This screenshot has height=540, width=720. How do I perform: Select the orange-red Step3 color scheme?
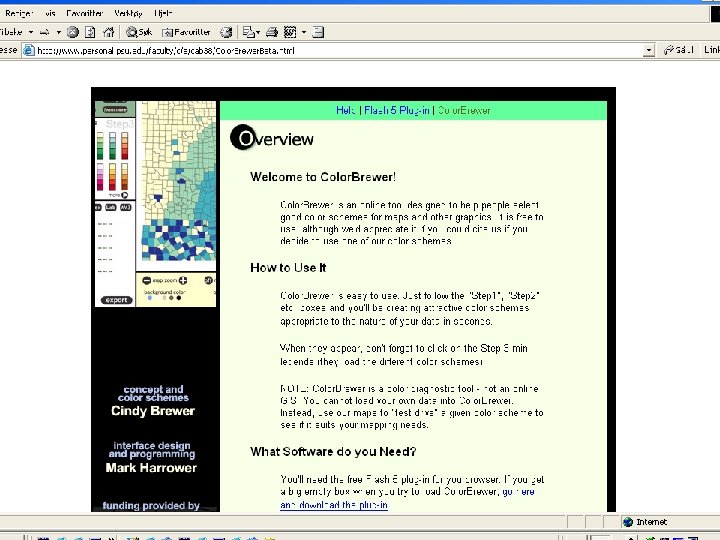pos(124,146)
